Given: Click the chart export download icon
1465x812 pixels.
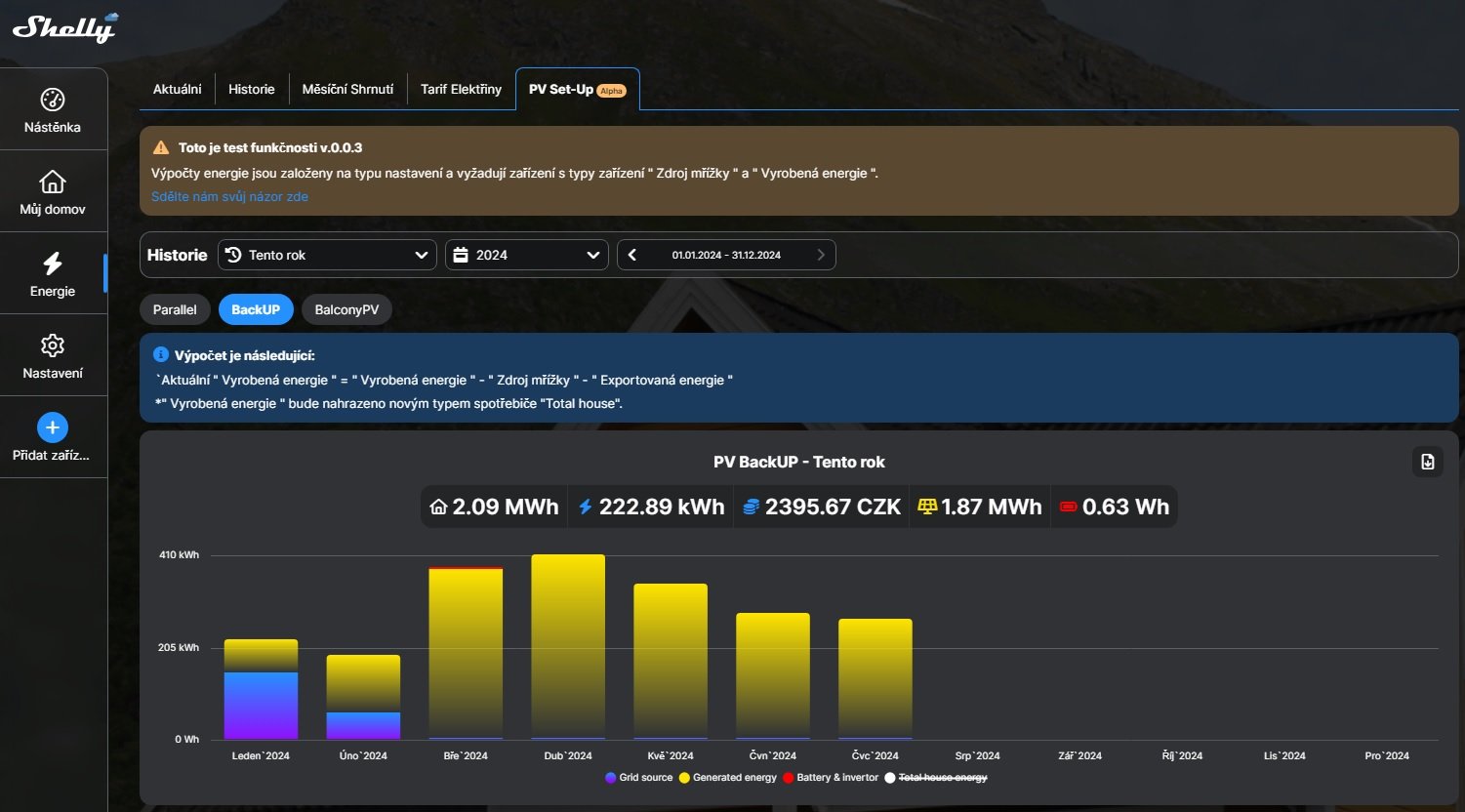Looking at the screenshot, I should pos(1427,462).
